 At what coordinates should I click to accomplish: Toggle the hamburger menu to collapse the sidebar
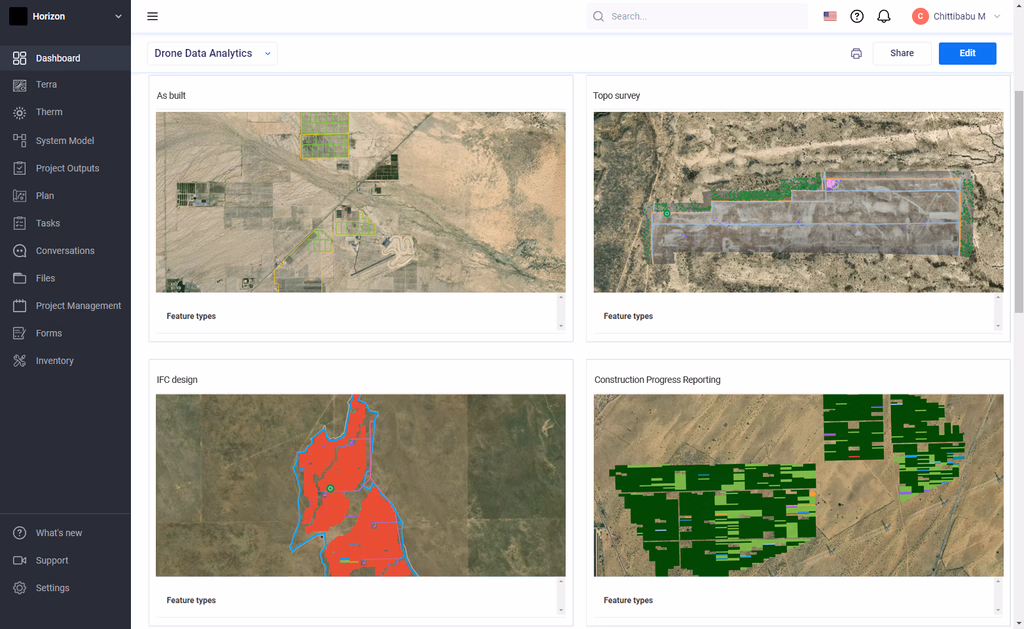[152, 16]
